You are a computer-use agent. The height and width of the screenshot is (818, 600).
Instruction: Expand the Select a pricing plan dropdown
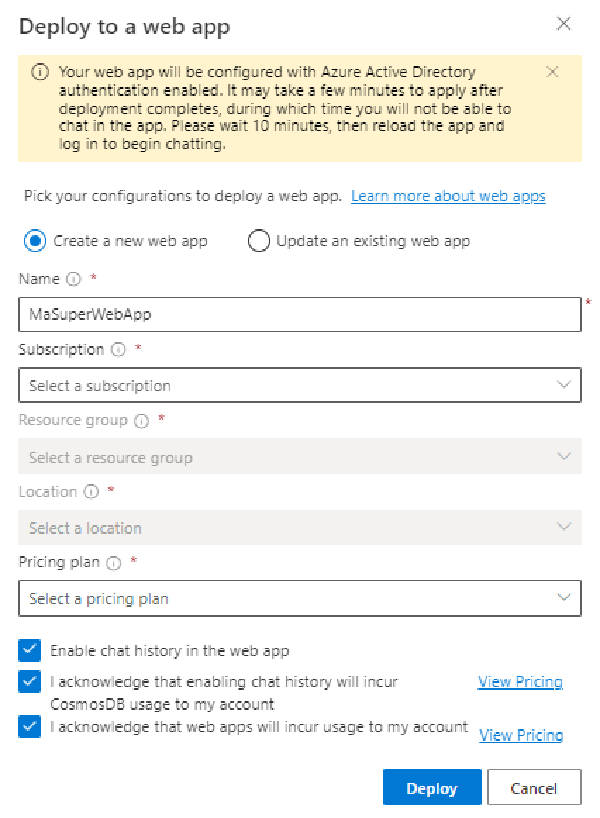tap(299, 599)
